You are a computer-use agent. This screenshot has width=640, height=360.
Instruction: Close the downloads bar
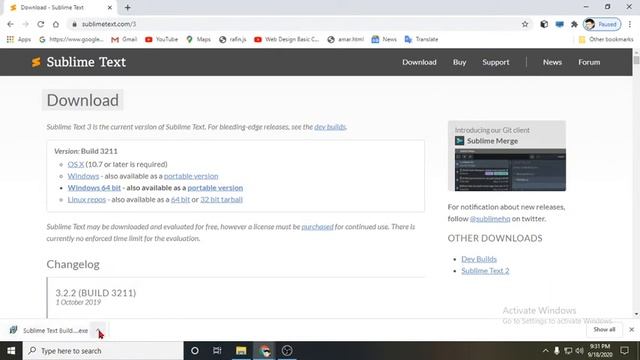[x=631, y=329]
